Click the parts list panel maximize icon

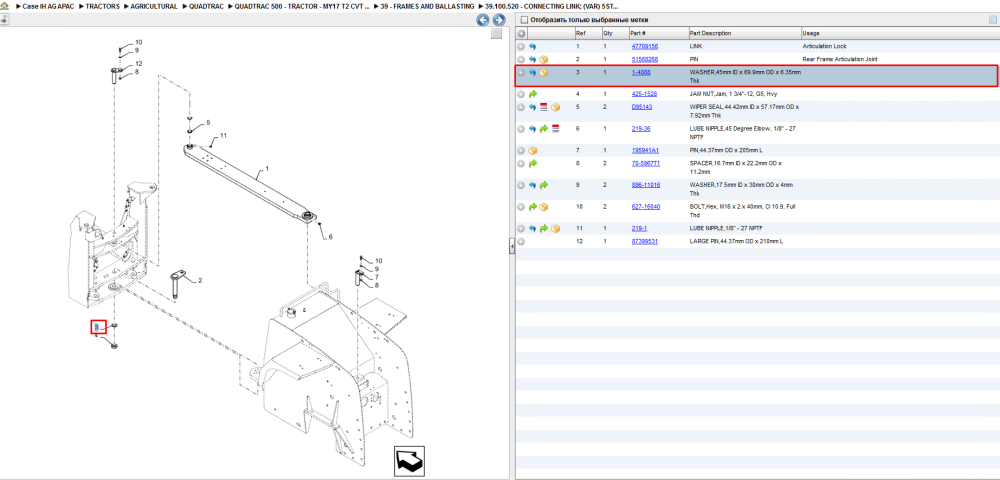click(x=992, y=20)
